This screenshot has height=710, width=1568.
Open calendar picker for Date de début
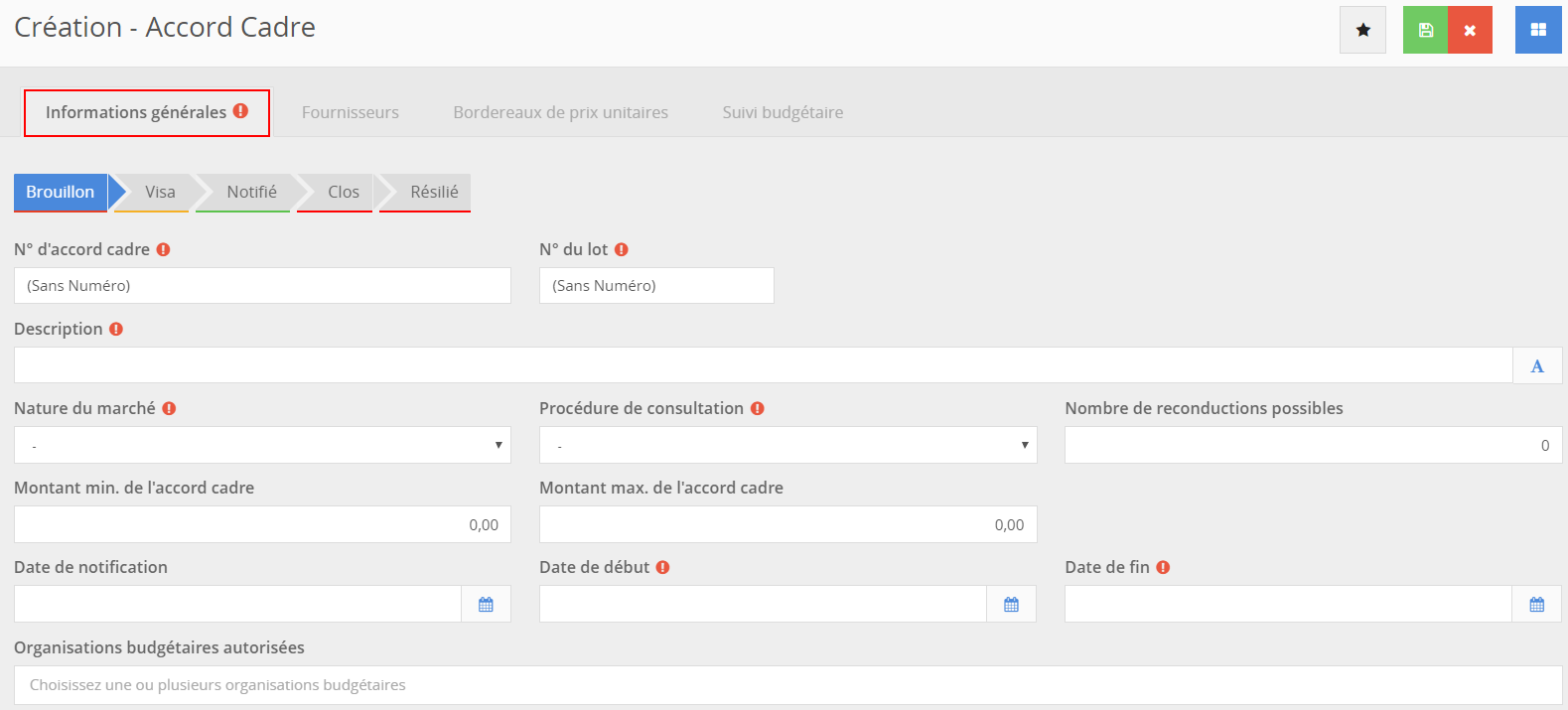click(1011, 604)
